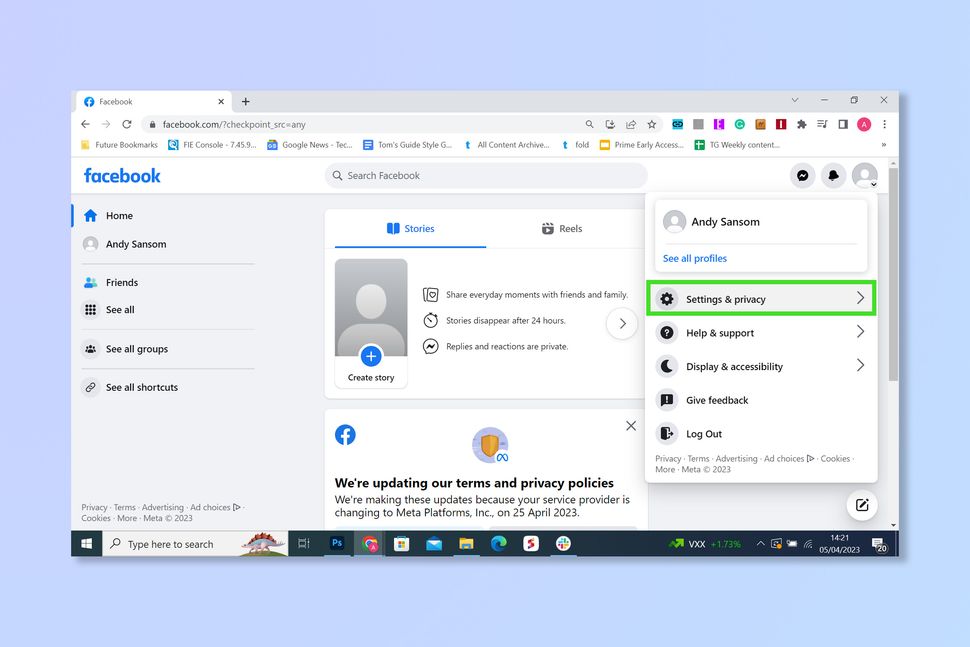Open Google News bookmark

pos(310,145)
